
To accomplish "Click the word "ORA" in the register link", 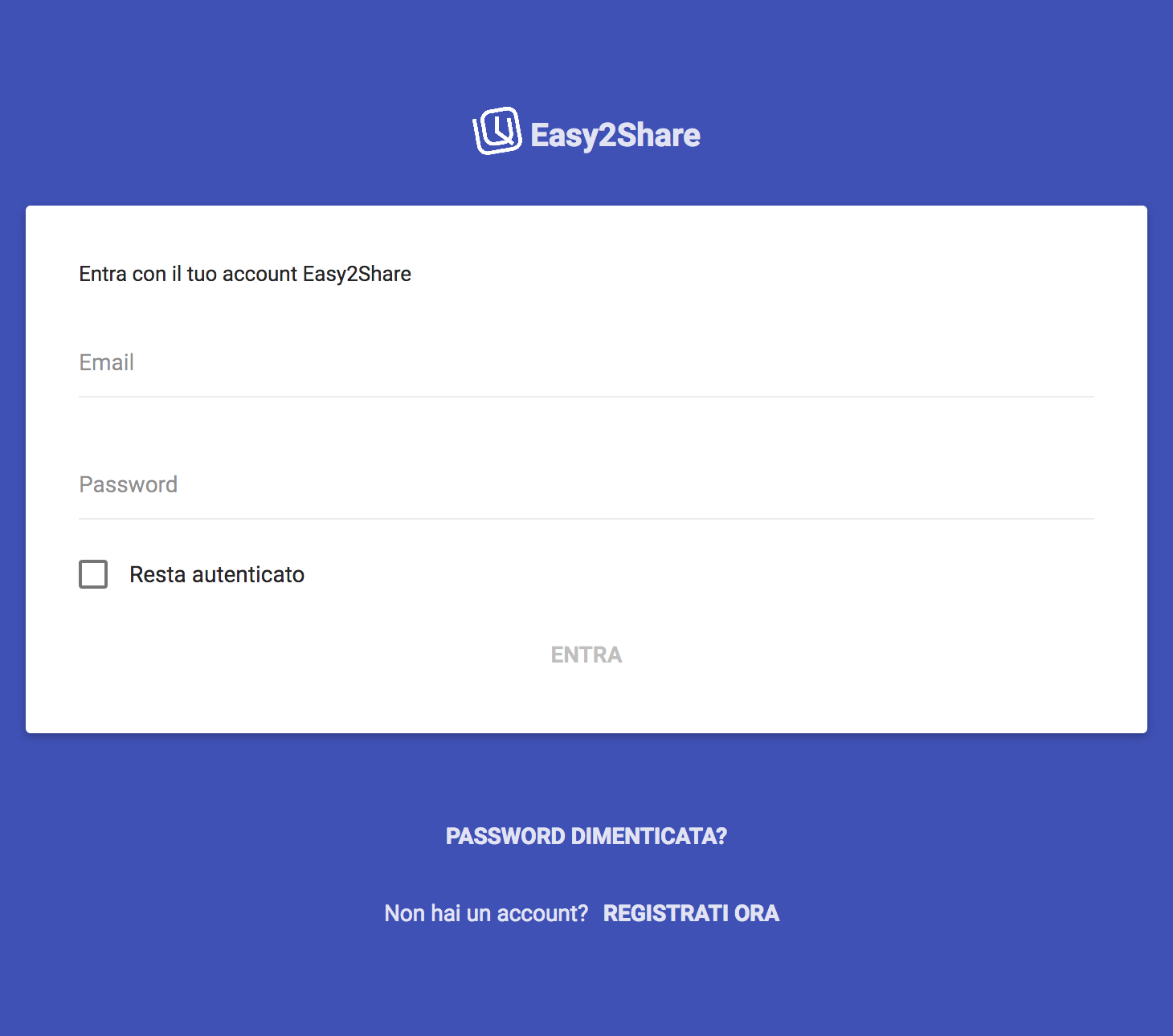I will pyautogui.click(x=757, y=913).
